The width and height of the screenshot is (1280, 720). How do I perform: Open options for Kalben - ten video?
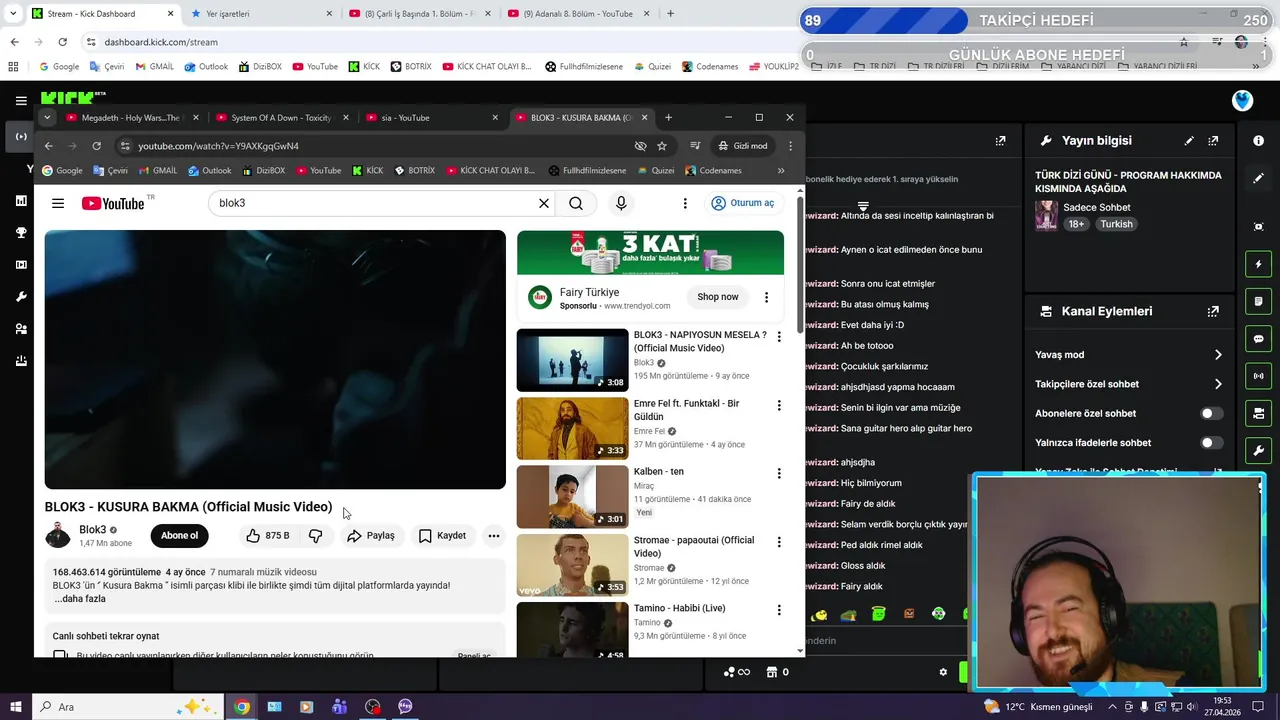tap(779, 473)
